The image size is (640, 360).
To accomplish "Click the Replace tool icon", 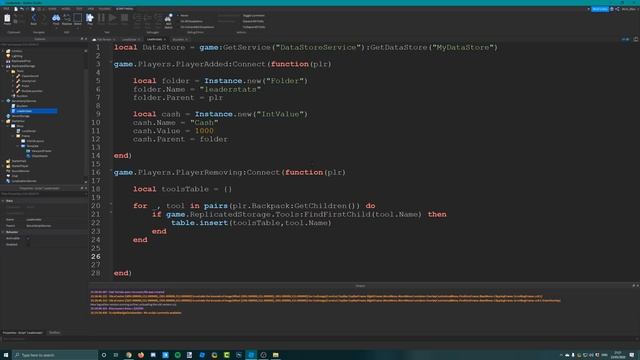I will (x=67, y=18).
